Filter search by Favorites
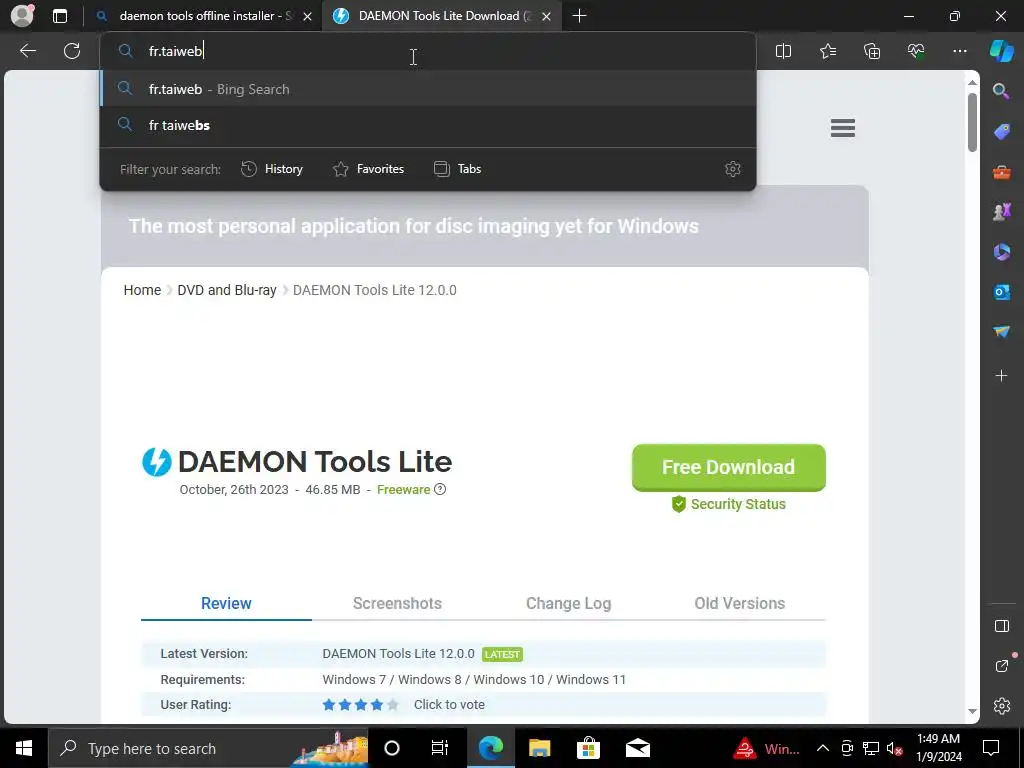This screenshot has width=1024, height=768. [369, 169]
